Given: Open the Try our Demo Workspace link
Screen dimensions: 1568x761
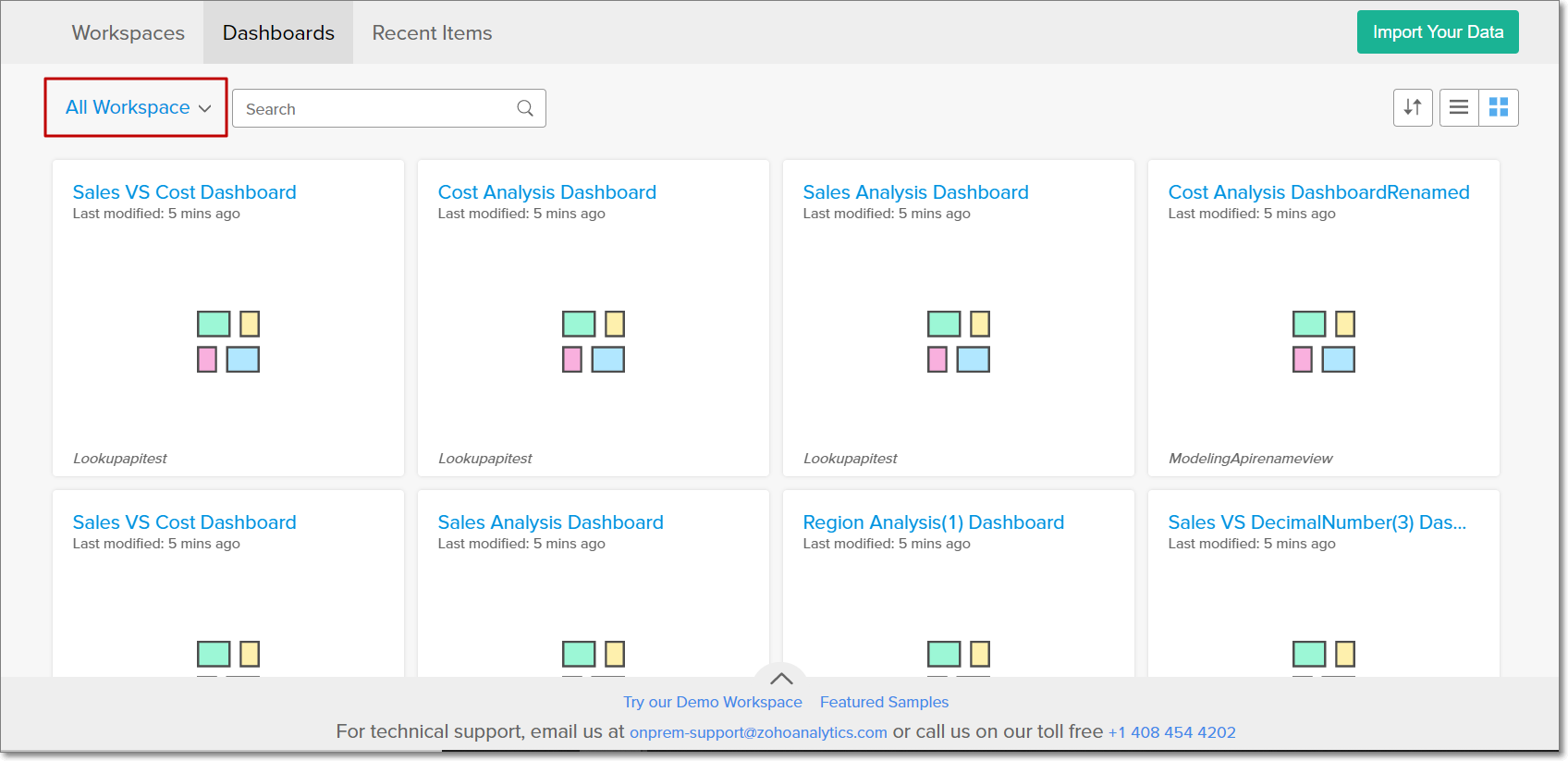Looking at the screenshot, I should pyautogui.click(x=713, y=702).
